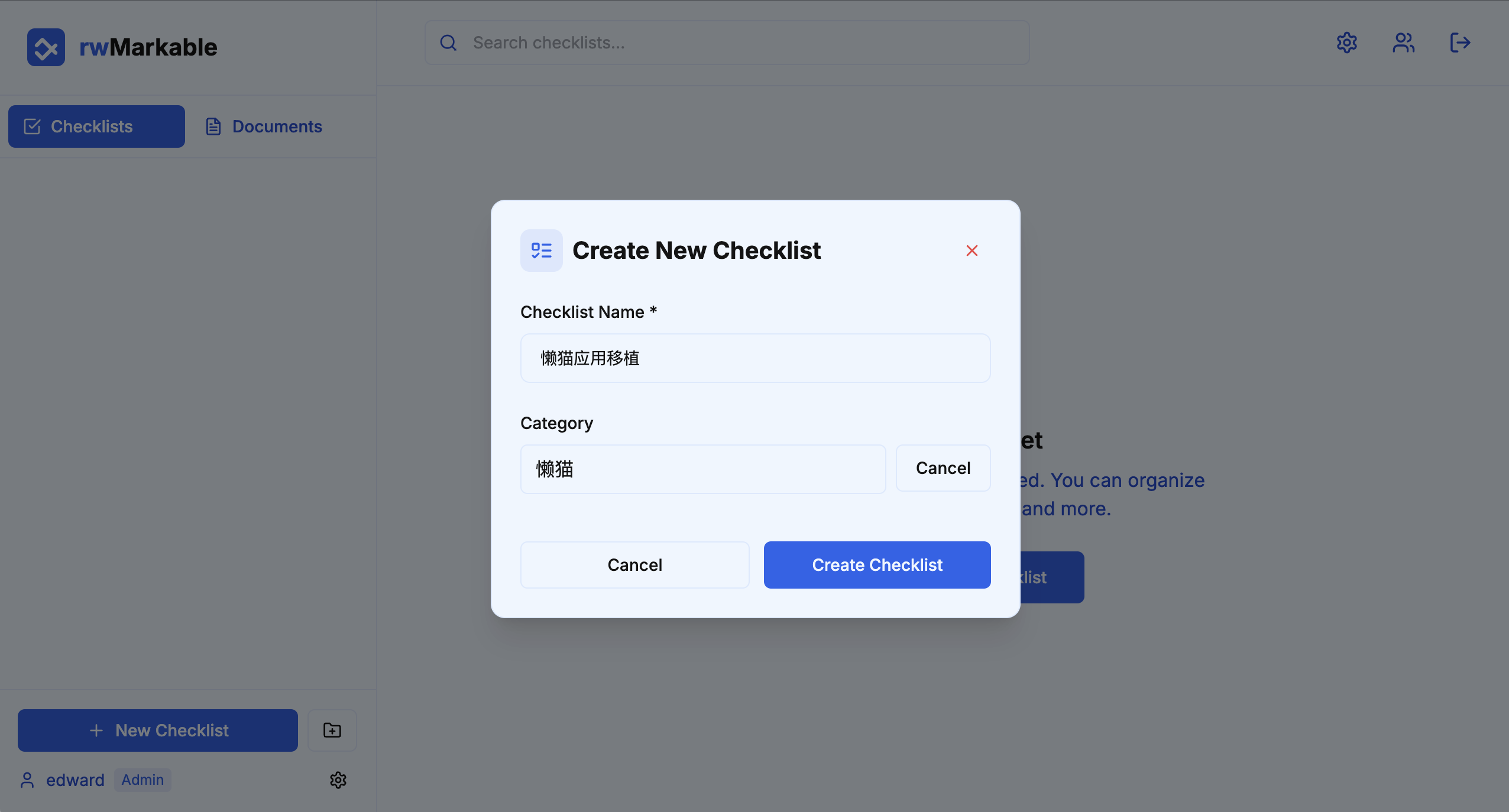Open settings gear in top header
Screen dimensions: 1509x812
[x=1347, y=43]
